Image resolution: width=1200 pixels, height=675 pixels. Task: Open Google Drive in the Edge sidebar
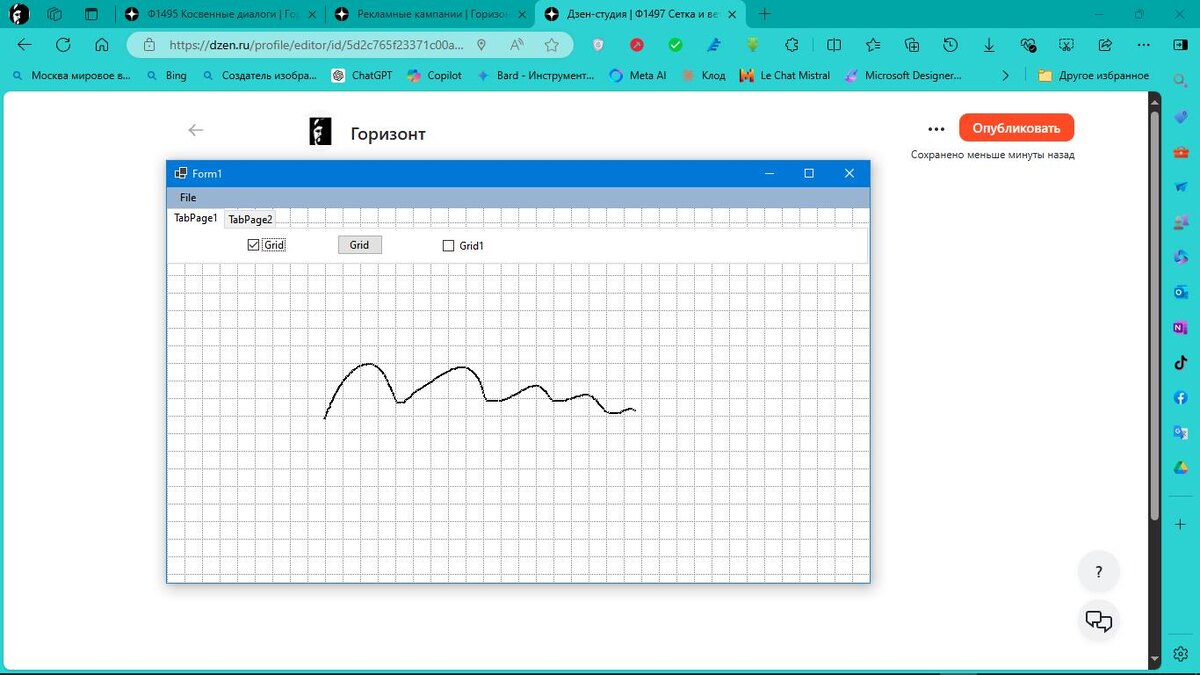pos(1181,468)
